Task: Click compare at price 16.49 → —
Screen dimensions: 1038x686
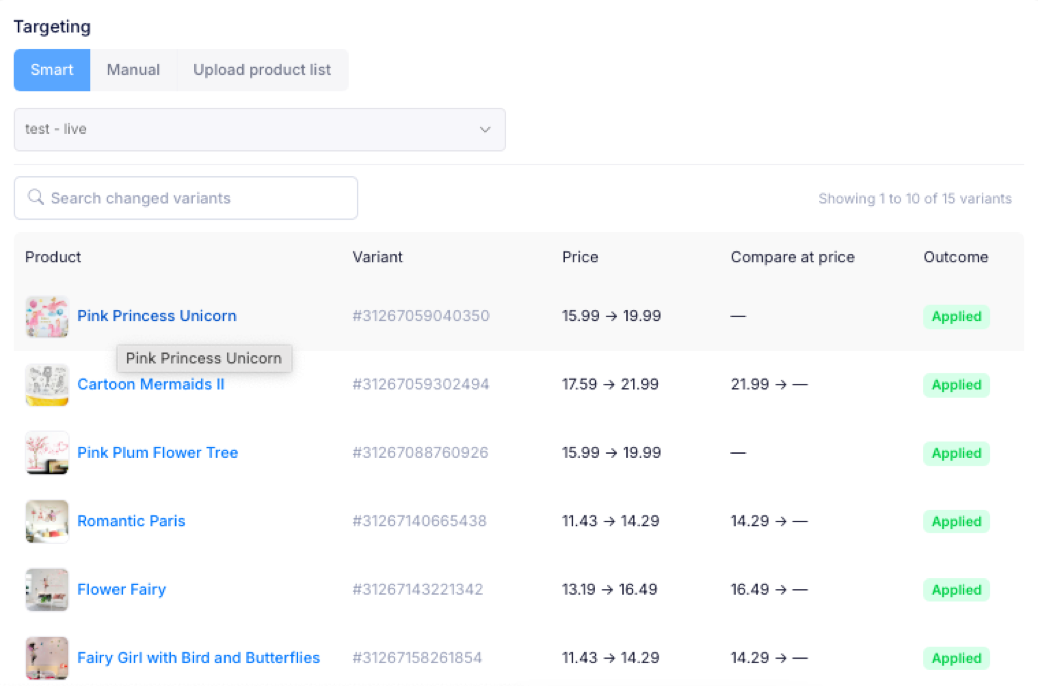Action: (769, 589)
